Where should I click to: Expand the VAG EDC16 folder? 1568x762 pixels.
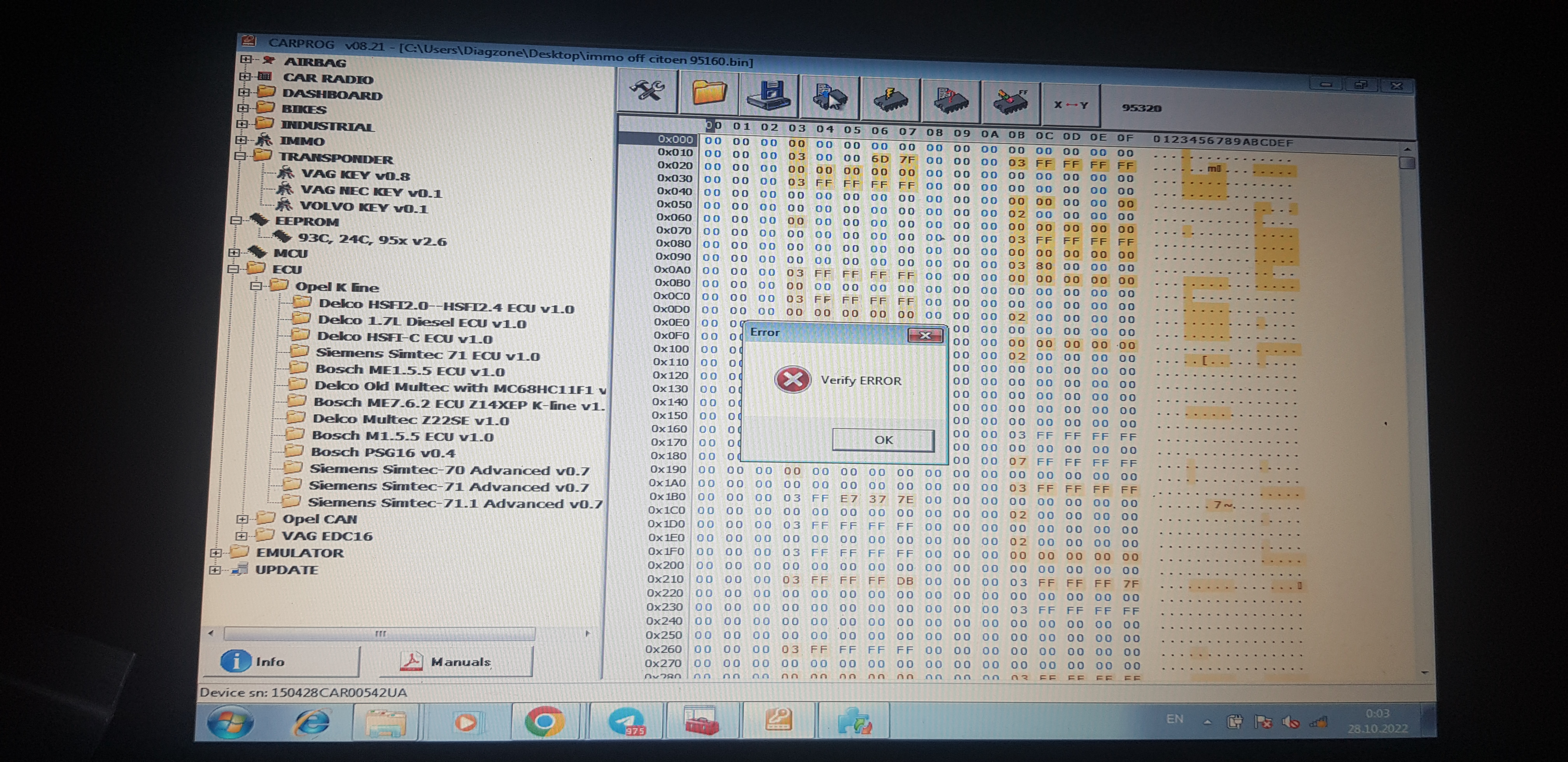[241, 536]
